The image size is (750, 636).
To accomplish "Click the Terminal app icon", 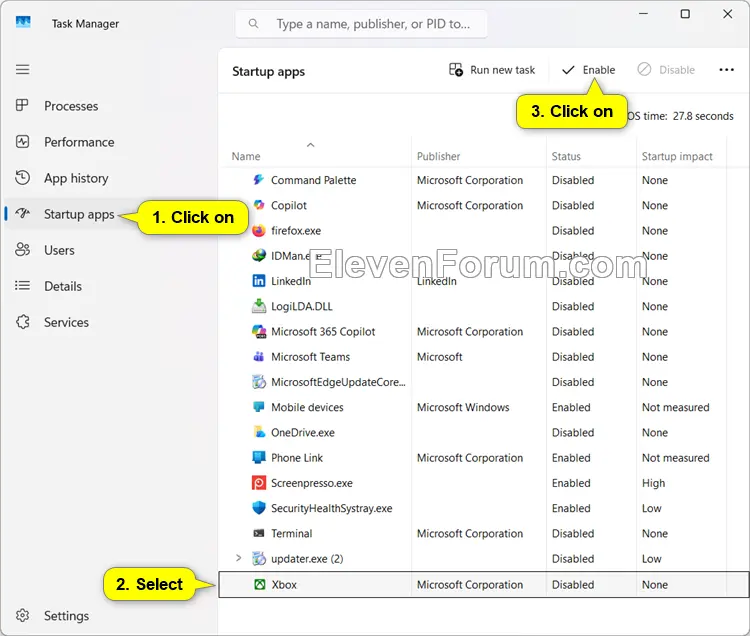I will pos(259,533).
